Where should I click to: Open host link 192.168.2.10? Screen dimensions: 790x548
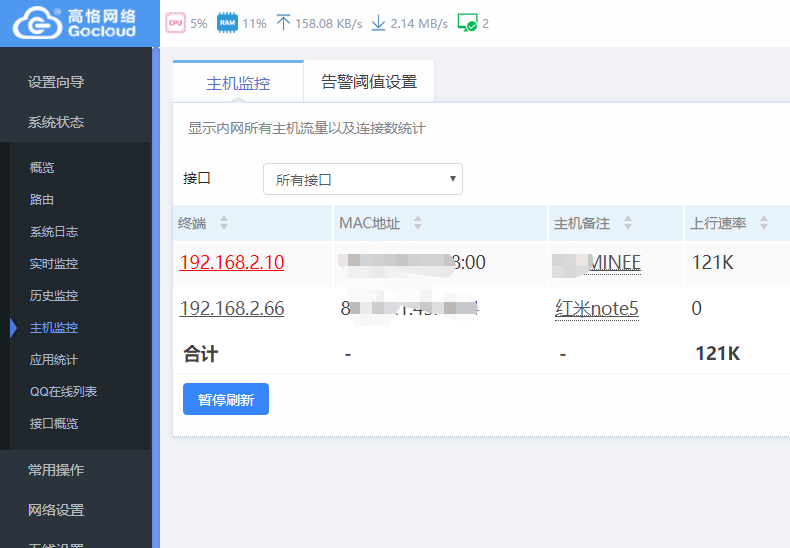point(231,263)
